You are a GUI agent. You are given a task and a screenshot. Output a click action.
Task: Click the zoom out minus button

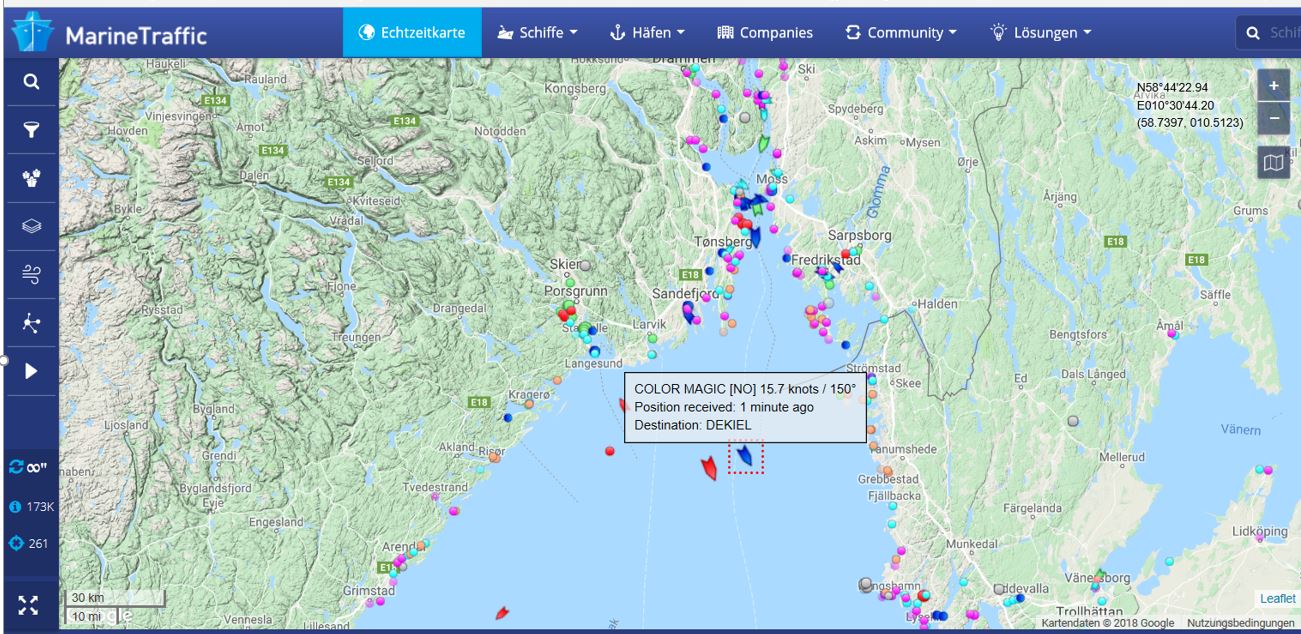click(x=1273, y=119)
